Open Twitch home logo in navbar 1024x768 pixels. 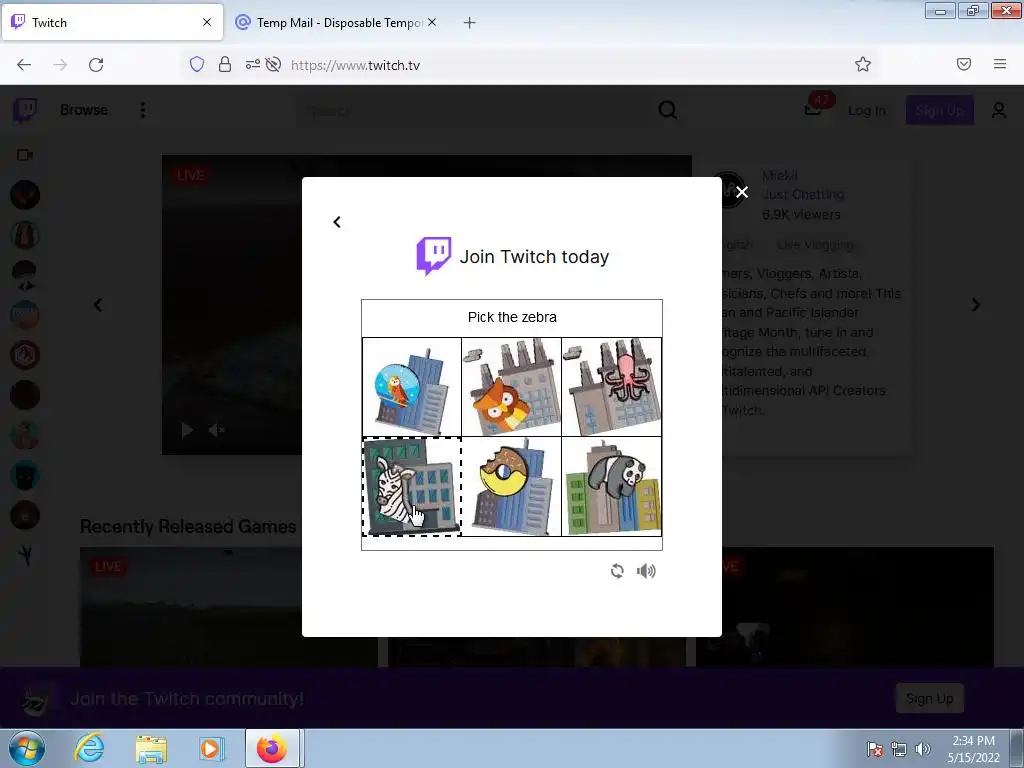tap(25, 110)
